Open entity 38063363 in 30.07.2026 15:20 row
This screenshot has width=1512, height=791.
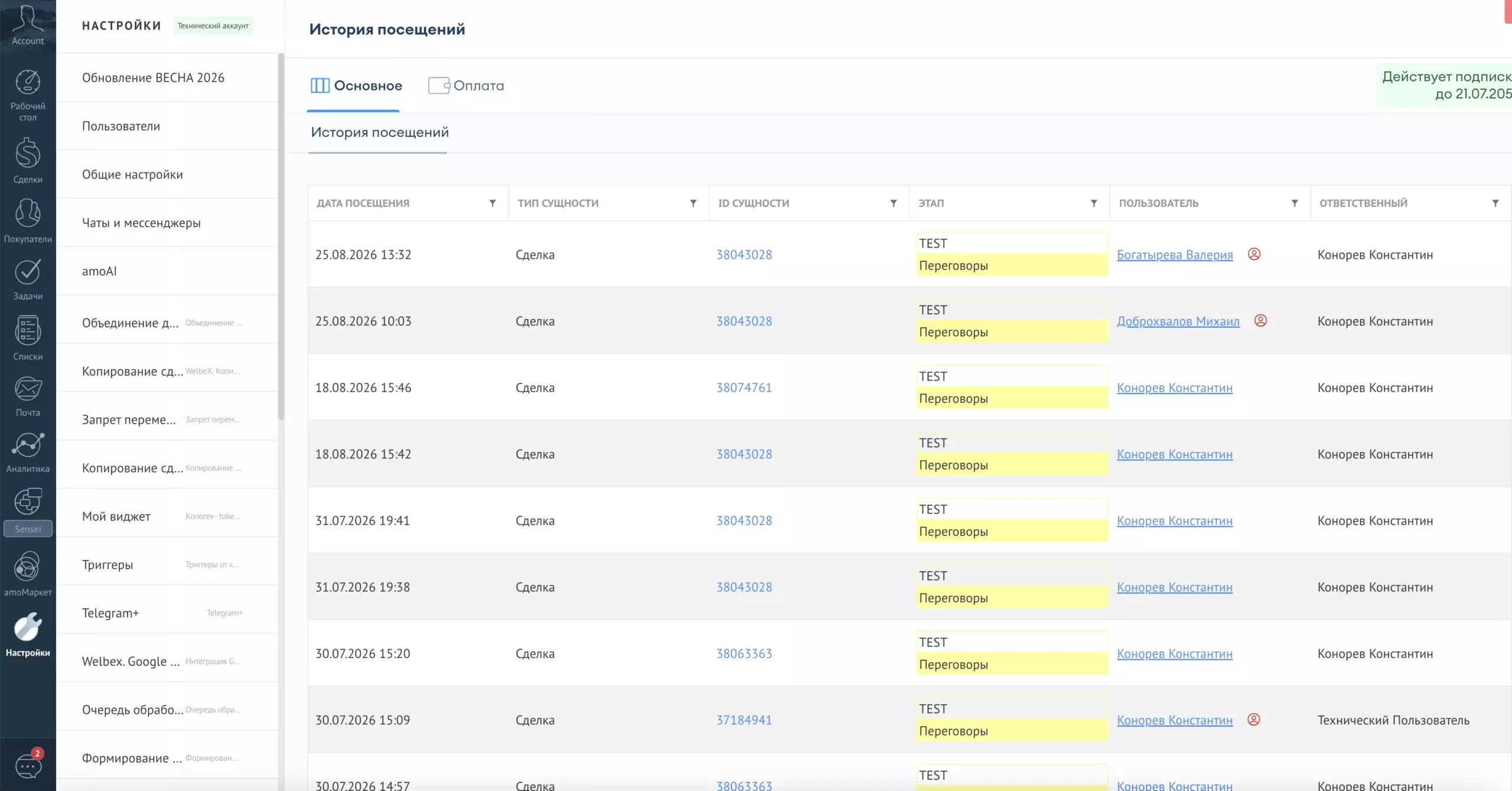click(x=744, y=653)
